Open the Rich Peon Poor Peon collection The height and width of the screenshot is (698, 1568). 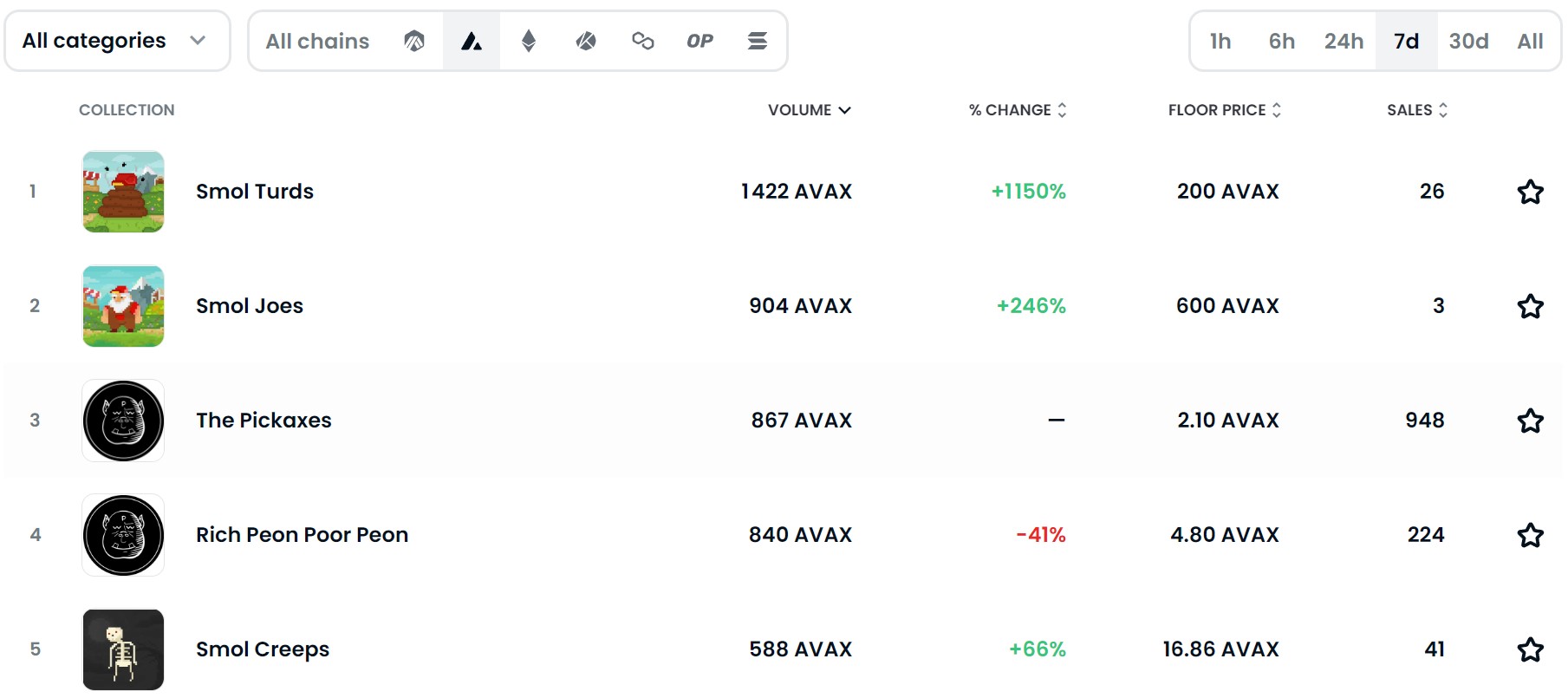pos(302,535)
